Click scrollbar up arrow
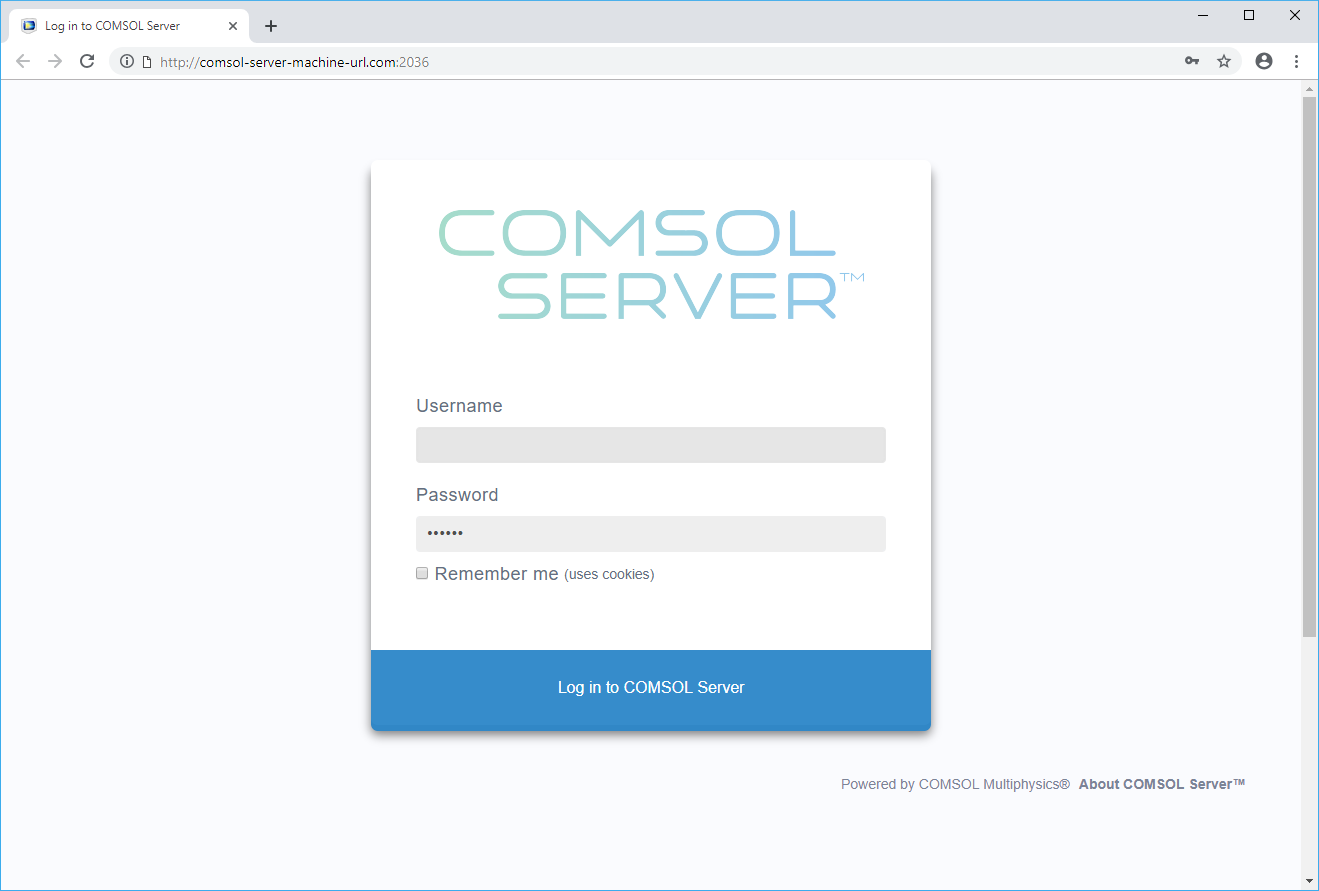 [1309, 89]
